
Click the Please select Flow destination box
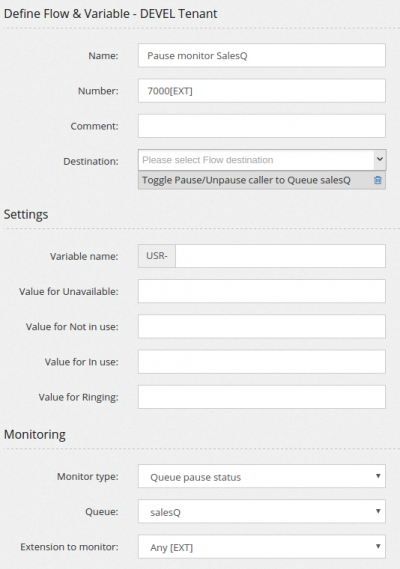pyautogui.click(x=256, y=160)
